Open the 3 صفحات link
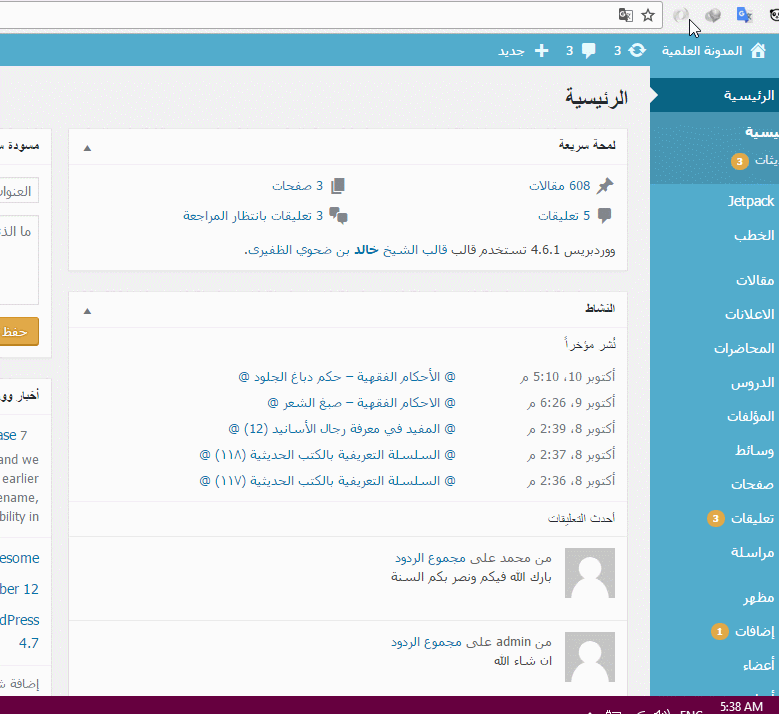The width and height of the screenshot is (779, 714). tap(298, 186)
